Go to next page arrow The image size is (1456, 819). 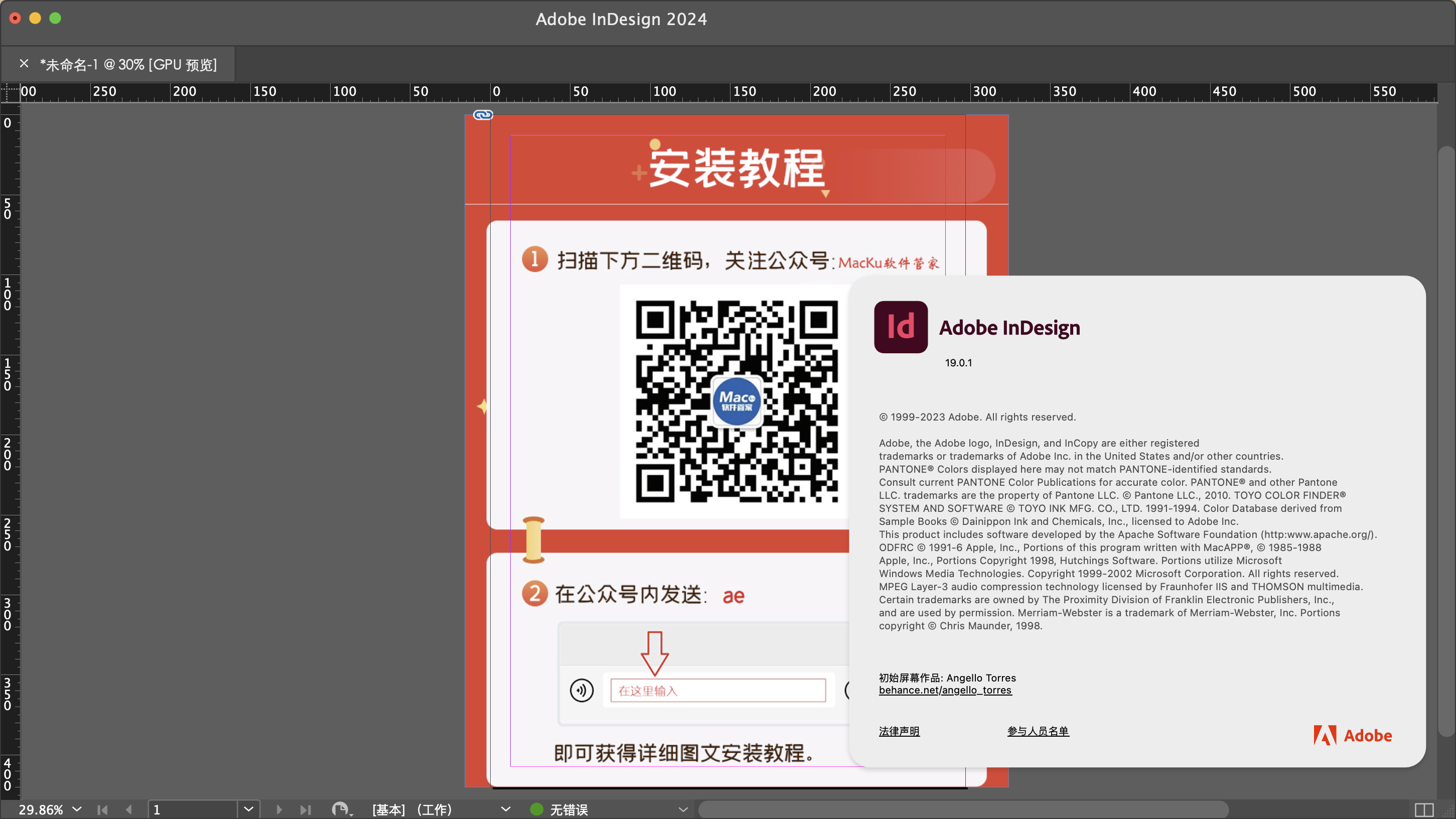[x=278, y=809]
